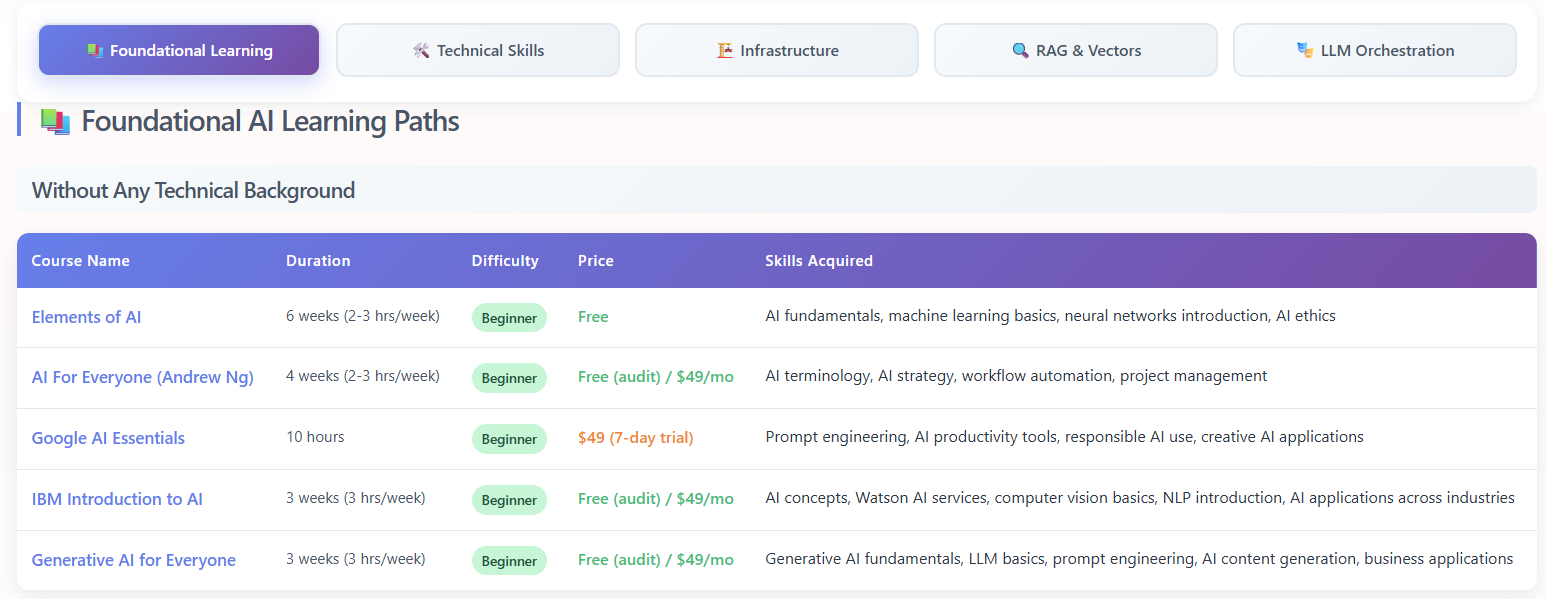
Task: Click the 4 weeks (2-3 hrs/week) duration
Action: coord(363,376)
